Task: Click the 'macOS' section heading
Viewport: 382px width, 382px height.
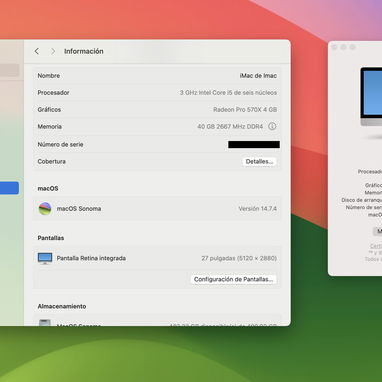Action: [x=48, y=189]
